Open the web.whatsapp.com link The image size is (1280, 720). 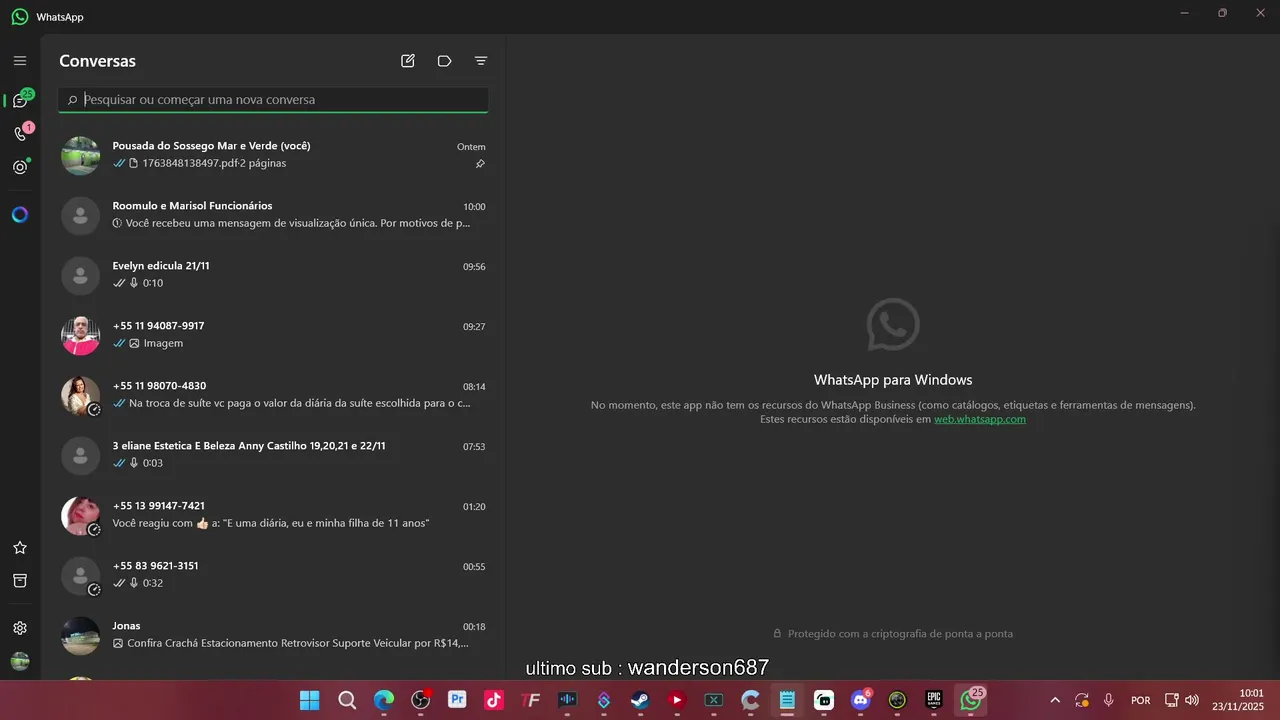coord(980,419)
